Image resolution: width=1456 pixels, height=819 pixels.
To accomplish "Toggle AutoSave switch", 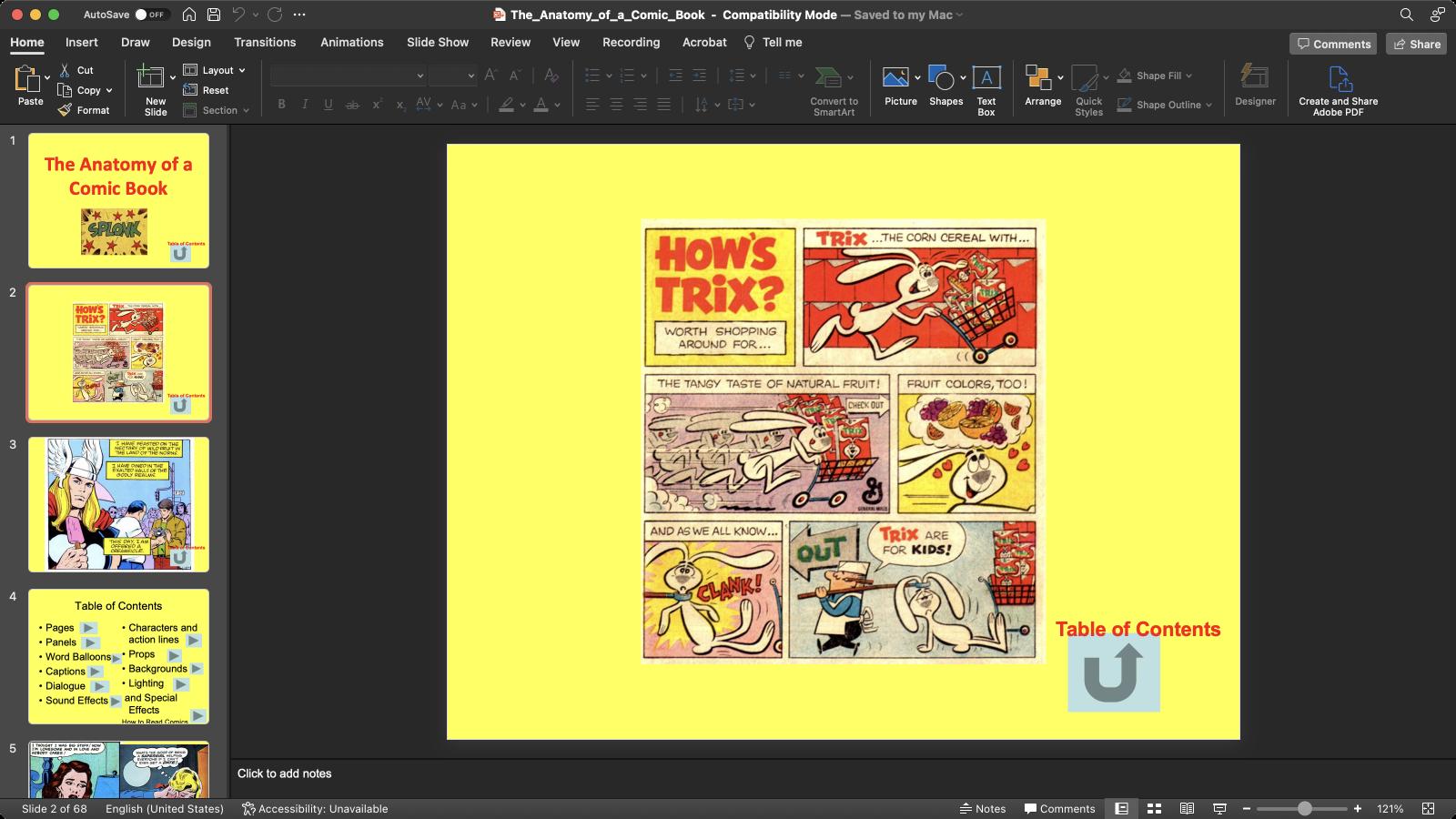I will pos(150,15).
